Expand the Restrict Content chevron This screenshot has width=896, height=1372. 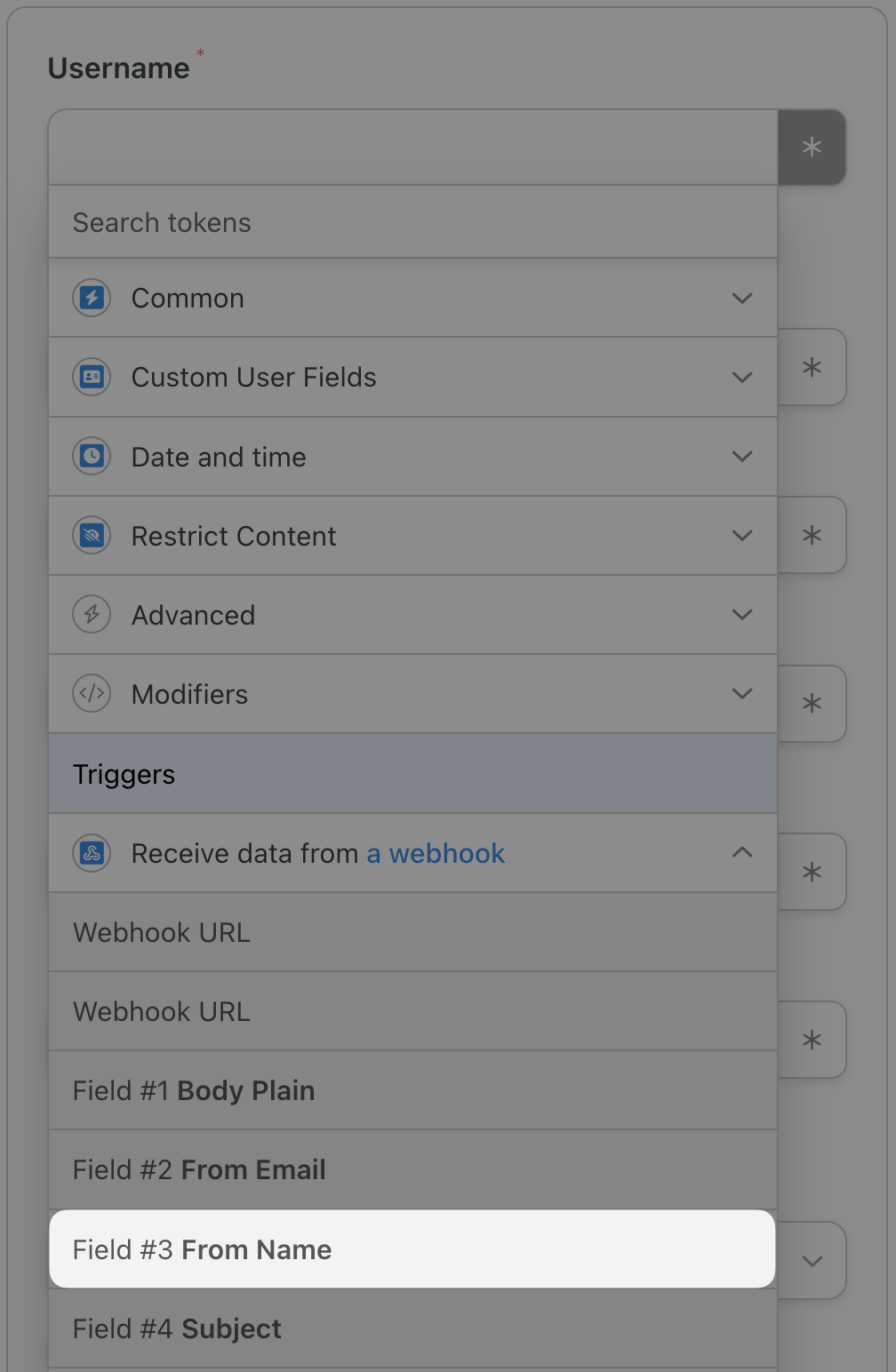tap(742, 536)
